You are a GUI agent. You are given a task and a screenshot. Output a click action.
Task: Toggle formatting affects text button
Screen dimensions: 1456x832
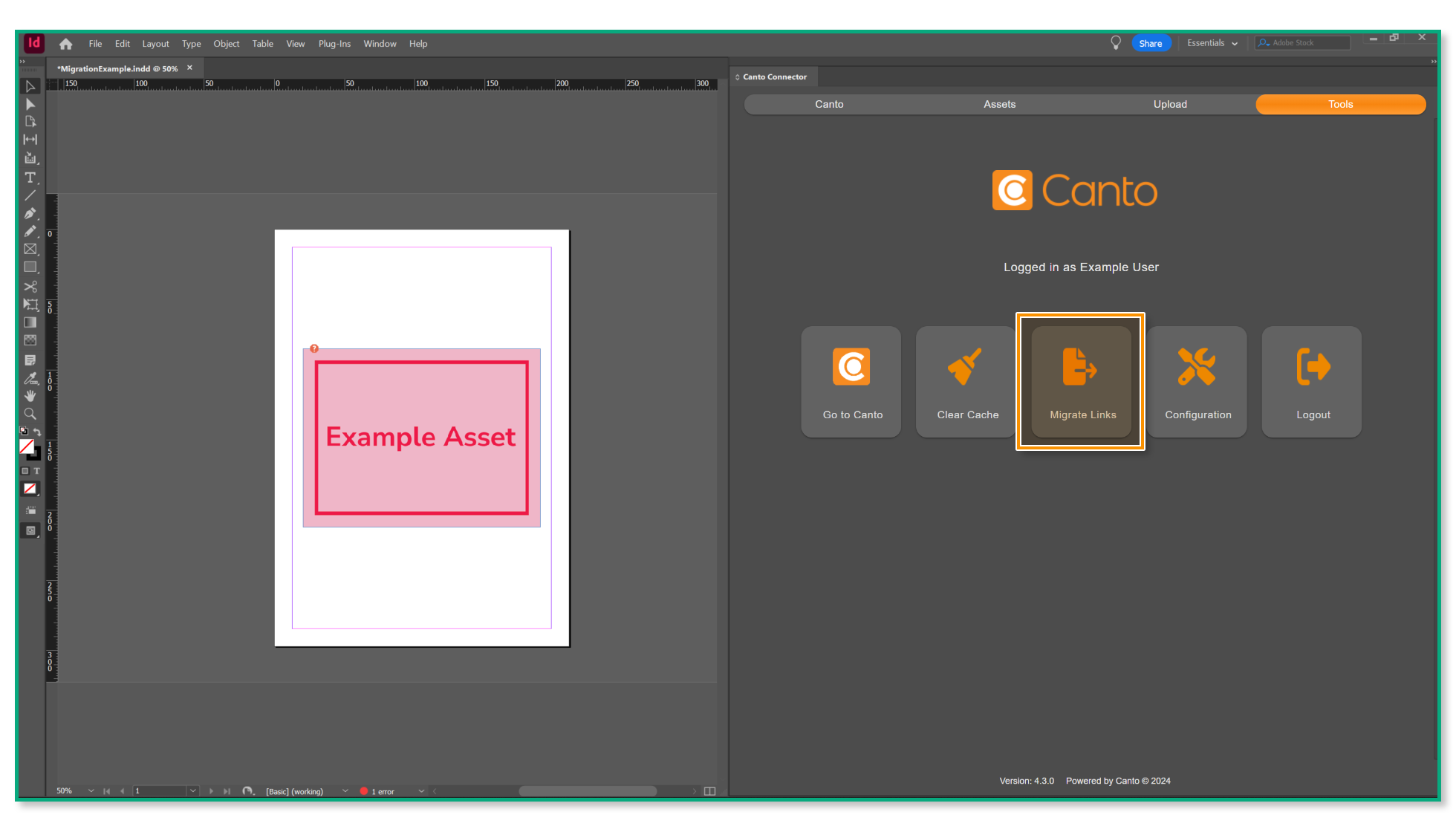pyautogui.click(x=37, y=471)
